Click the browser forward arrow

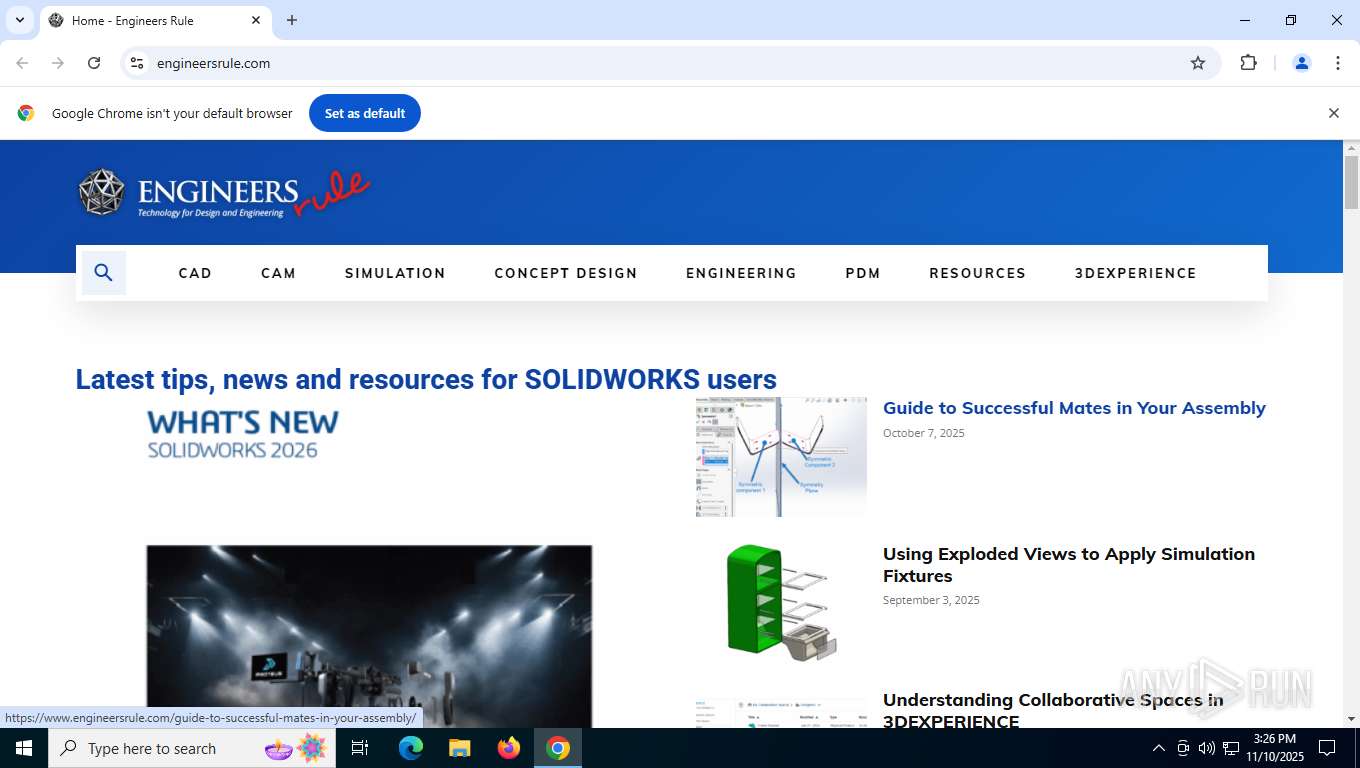click(x=58, y=63)
